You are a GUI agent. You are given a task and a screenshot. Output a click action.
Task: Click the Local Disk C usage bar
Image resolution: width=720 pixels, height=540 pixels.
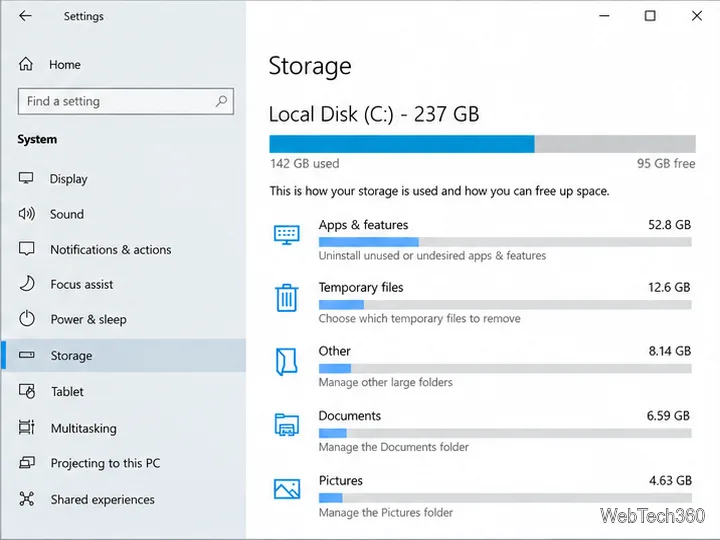pos(482,144)
